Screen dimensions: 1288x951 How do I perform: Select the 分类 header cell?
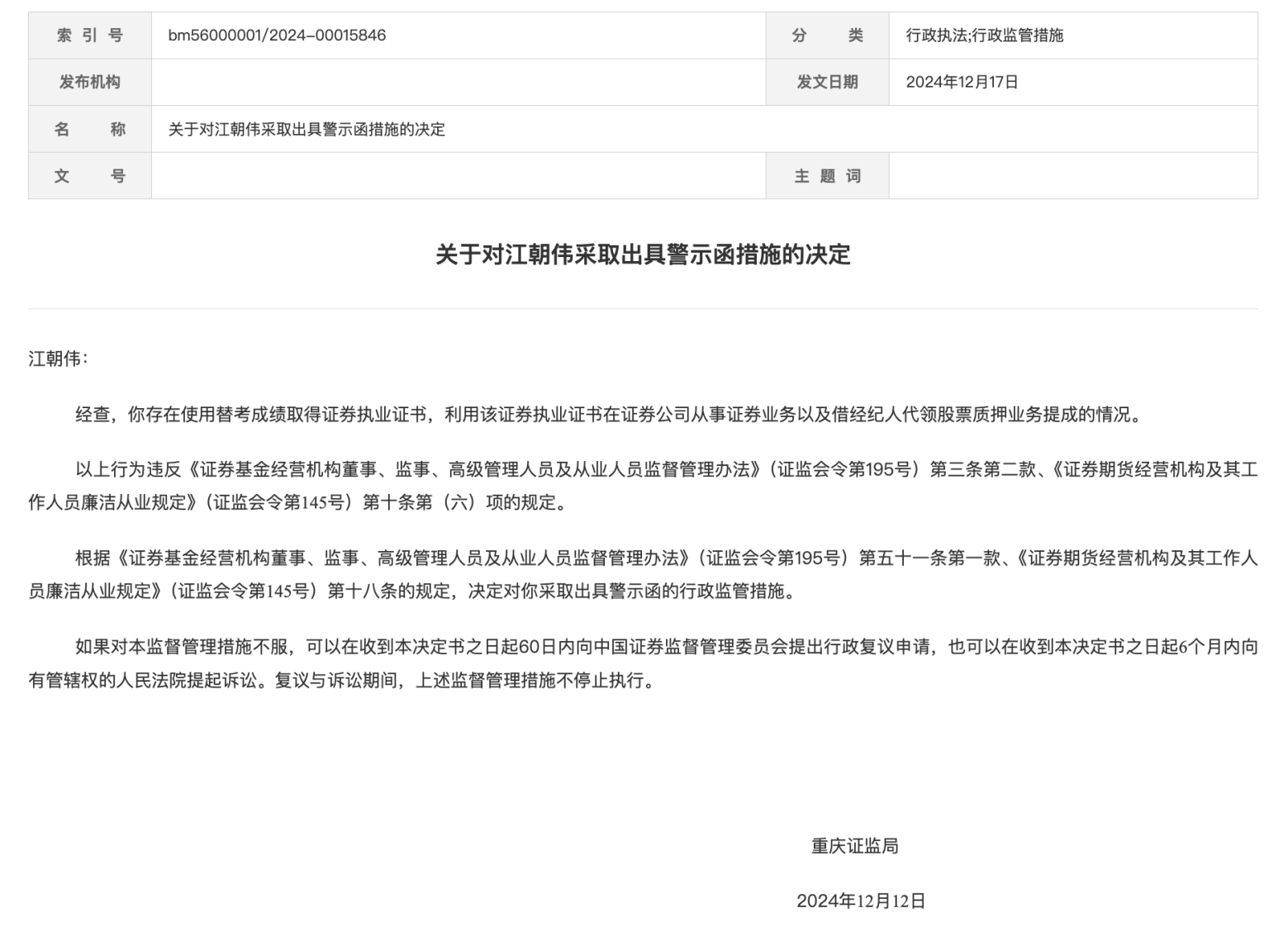pyautogui.click(x=827, y=36)
